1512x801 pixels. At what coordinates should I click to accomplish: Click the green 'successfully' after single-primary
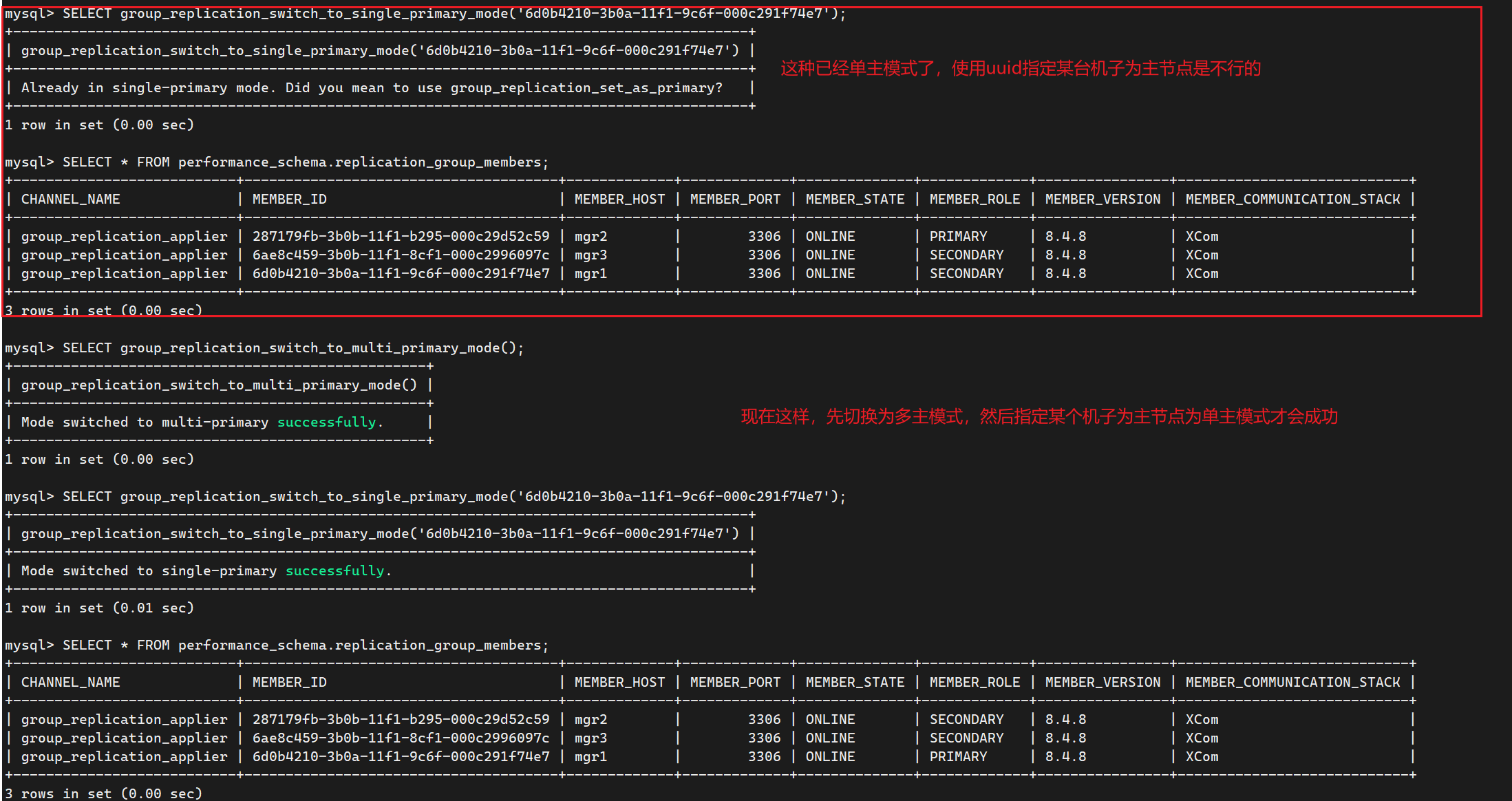click(x=335, y=570)
